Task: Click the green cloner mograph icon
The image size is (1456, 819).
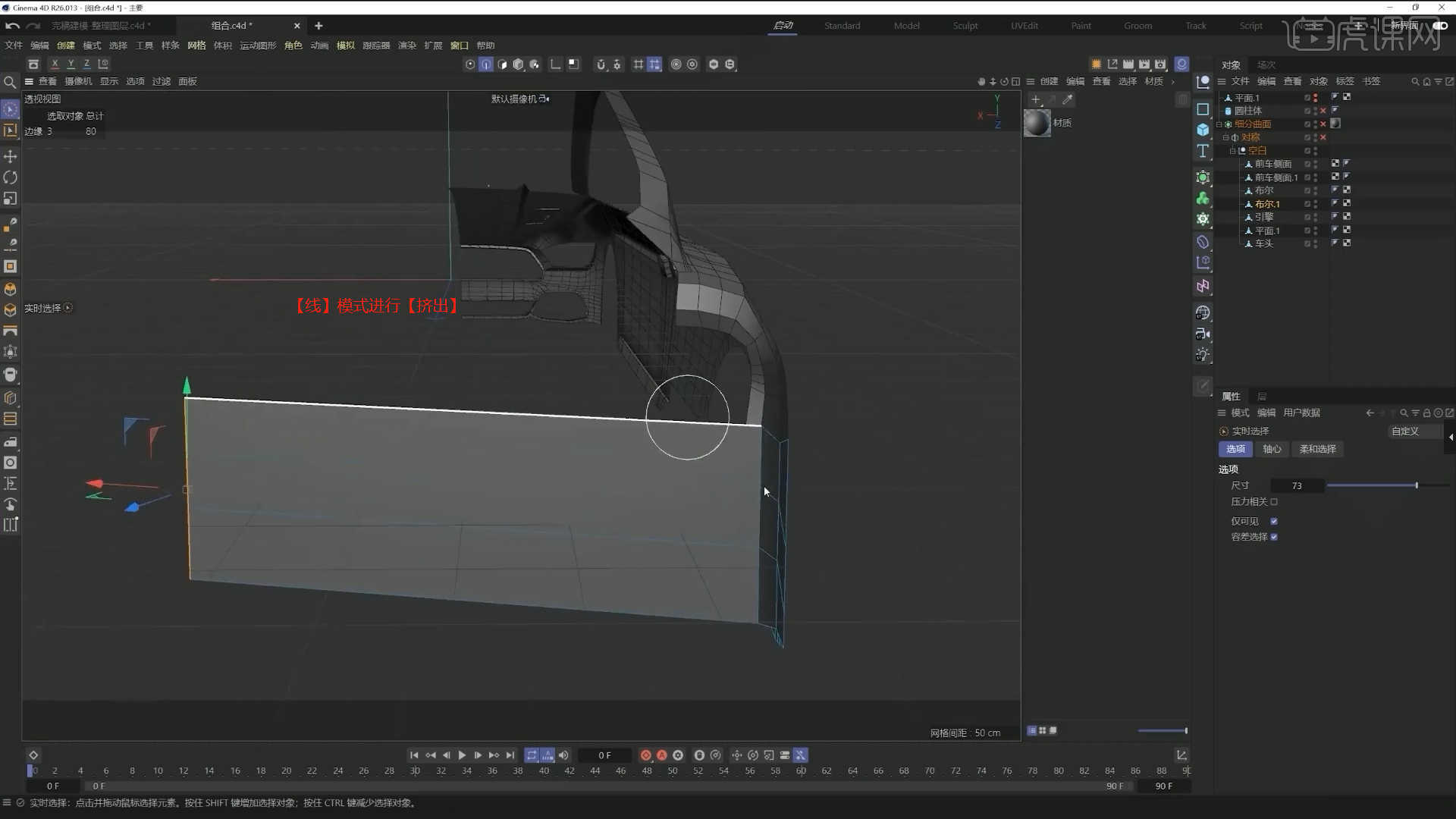Action: tap(1203, 199)
